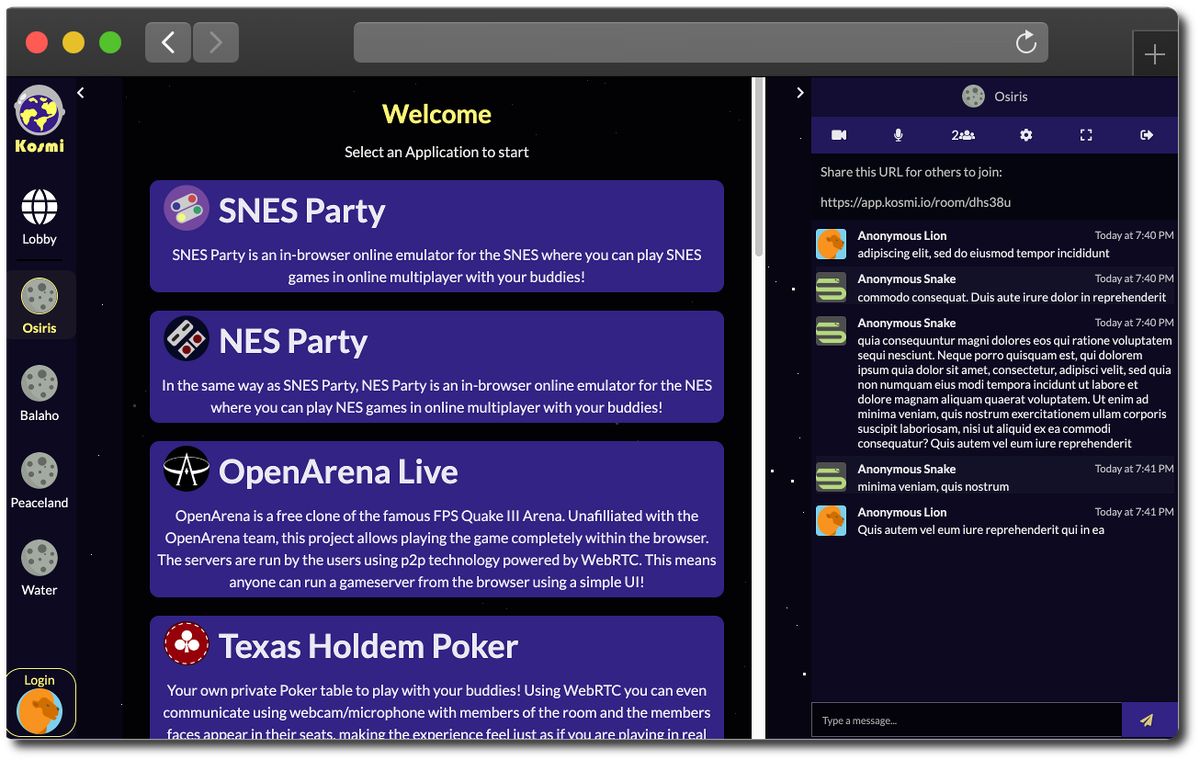Click the Texas Holdem Poker club icon
Viewport: 1200px width, 761px height.
pos(186,643)
